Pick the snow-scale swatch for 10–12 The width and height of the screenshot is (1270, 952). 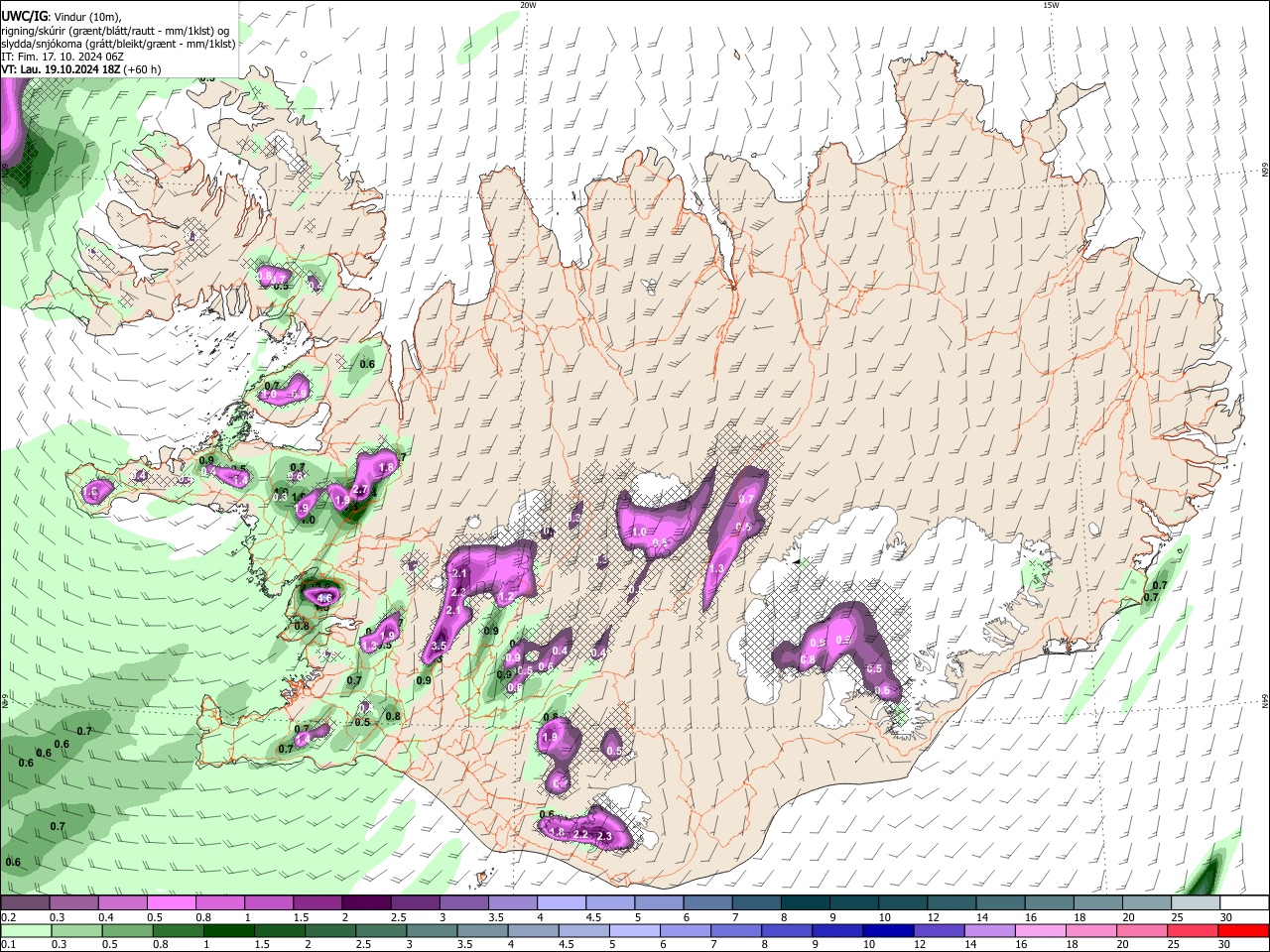click(x=901, y=903)
